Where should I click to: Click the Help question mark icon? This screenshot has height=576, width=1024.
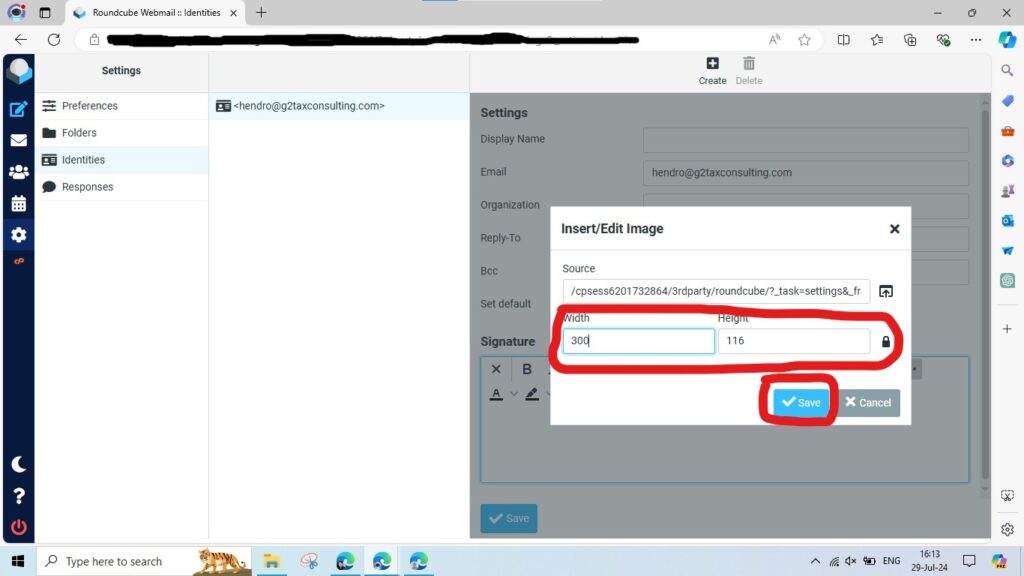18,496
